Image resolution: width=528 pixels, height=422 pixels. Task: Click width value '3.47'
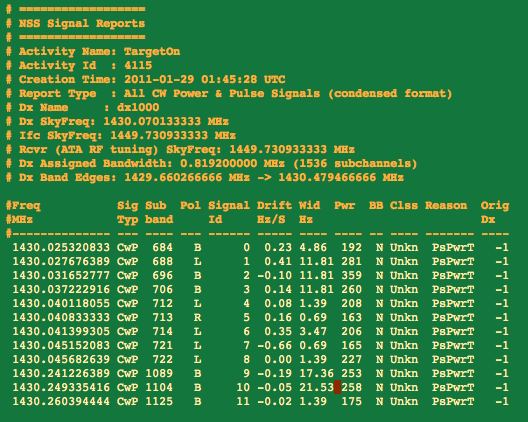pyautogui.click(x=313, y=331)
